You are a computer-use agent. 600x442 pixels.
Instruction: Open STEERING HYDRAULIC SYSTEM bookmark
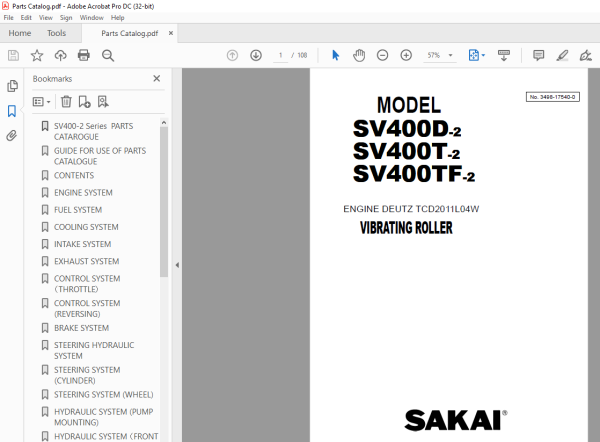click(94, 350)
